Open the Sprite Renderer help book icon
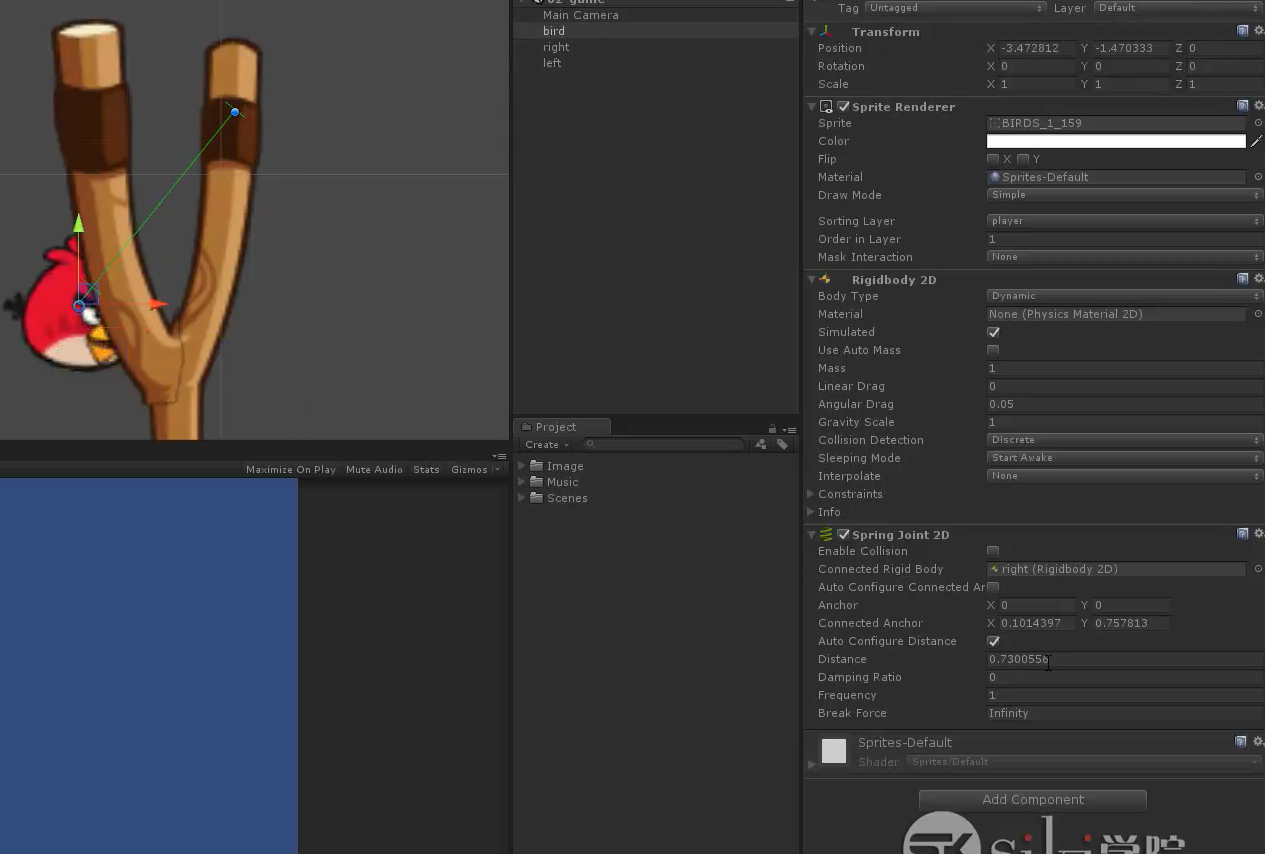The height and width of the screenshot is (854, 1265). coord(1242,106)
